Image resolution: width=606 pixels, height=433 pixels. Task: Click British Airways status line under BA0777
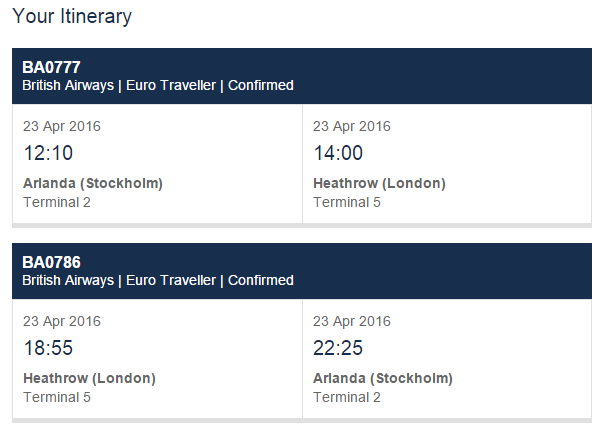pyautogui.click(x=158, y=86)
